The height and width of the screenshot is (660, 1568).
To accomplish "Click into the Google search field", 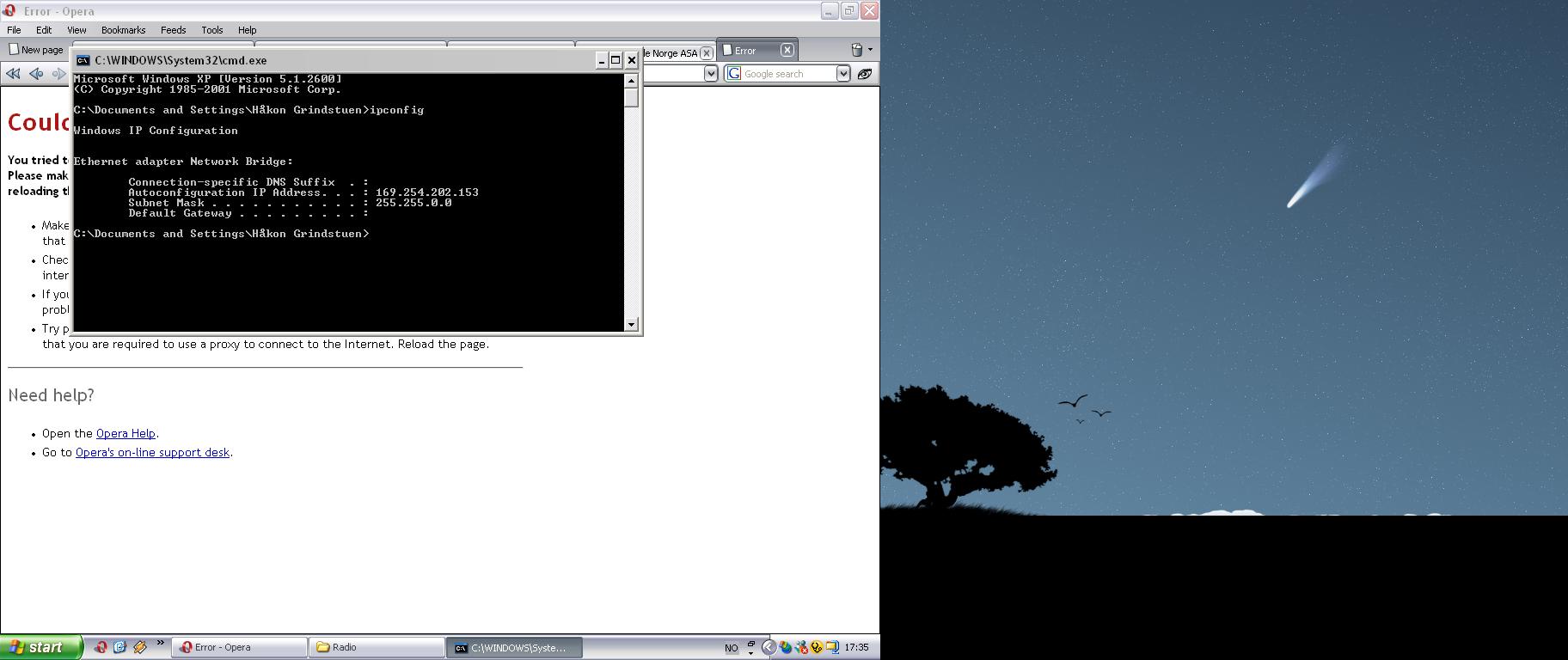I will pos(789,74).
